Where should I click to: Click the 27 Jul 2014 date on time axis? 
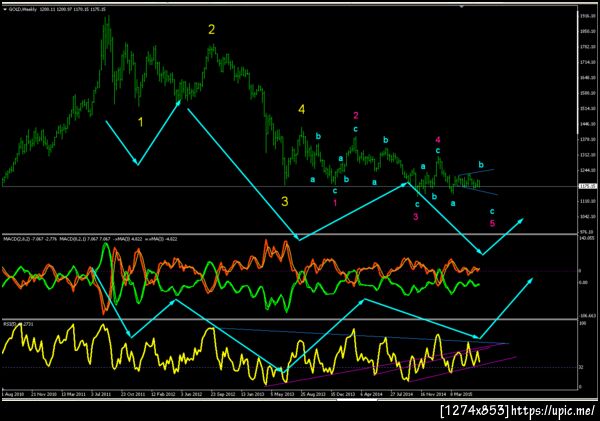[402, 394]
